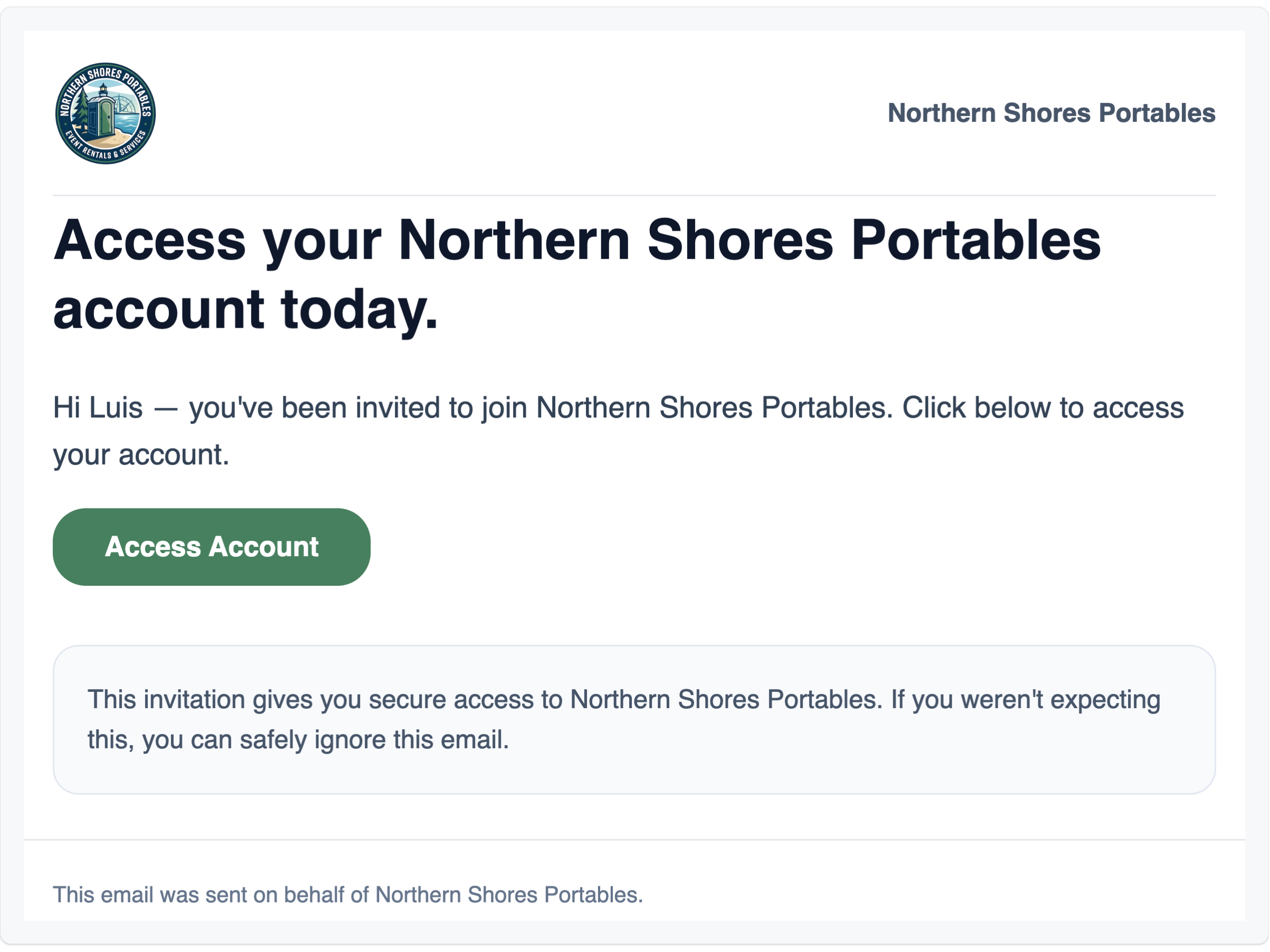
Task: Click the blue water waves in the logo
Action: click(x=129, y=122)
